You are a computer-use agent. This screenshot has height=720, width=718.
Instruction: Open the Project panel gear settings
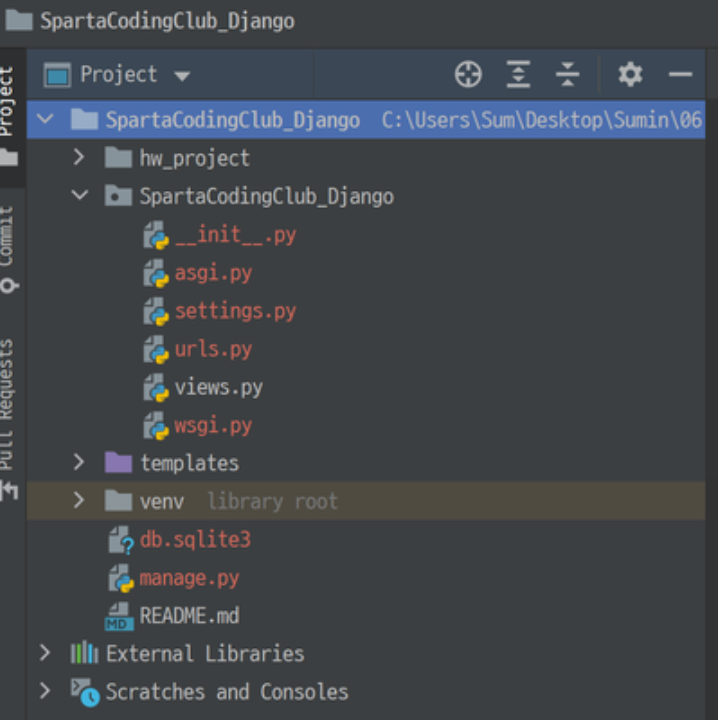(630, 74)
